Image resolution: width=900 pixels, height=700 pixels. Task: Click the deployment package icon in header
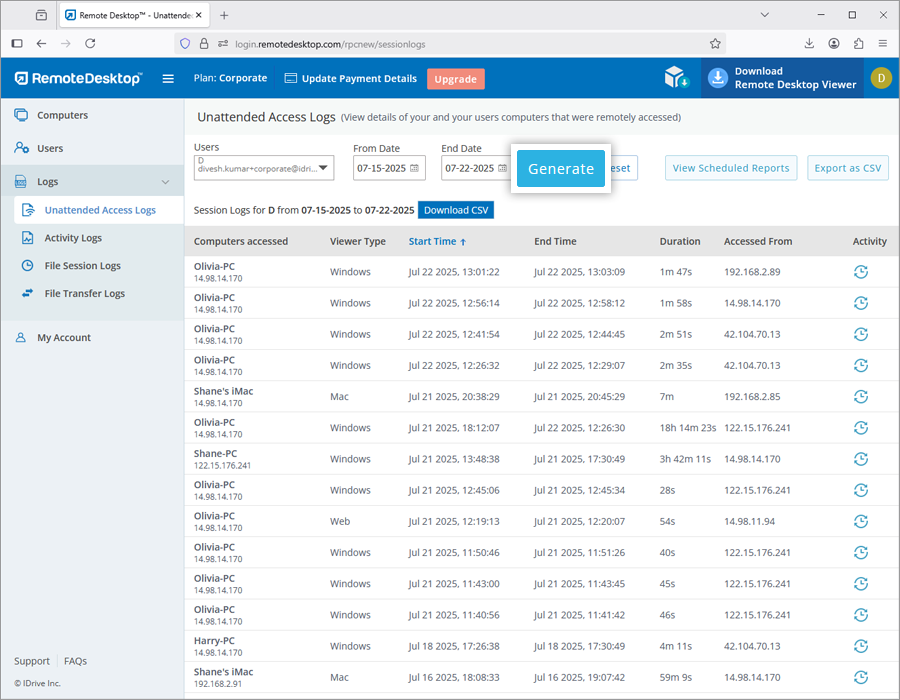677,78
